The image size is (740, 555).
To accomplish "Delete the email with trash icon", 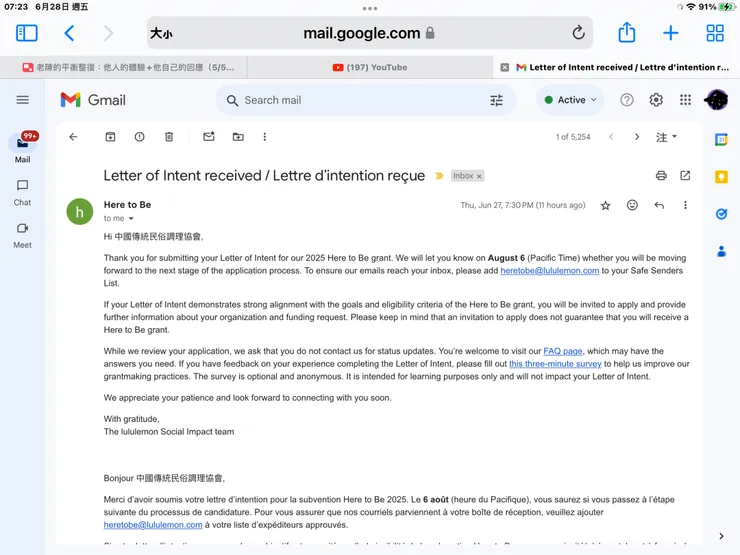I will (x=169, y=137).
